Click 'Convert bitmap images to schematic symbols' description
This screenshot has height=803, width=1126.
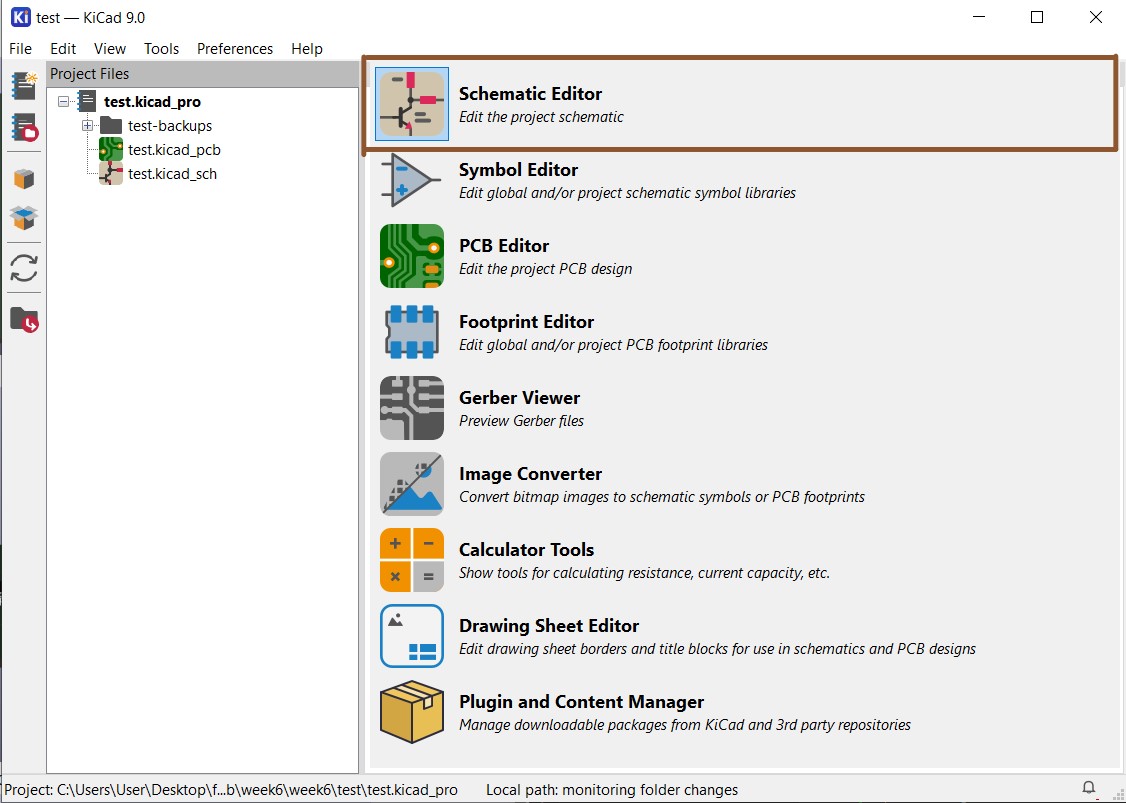pos(662,497)
